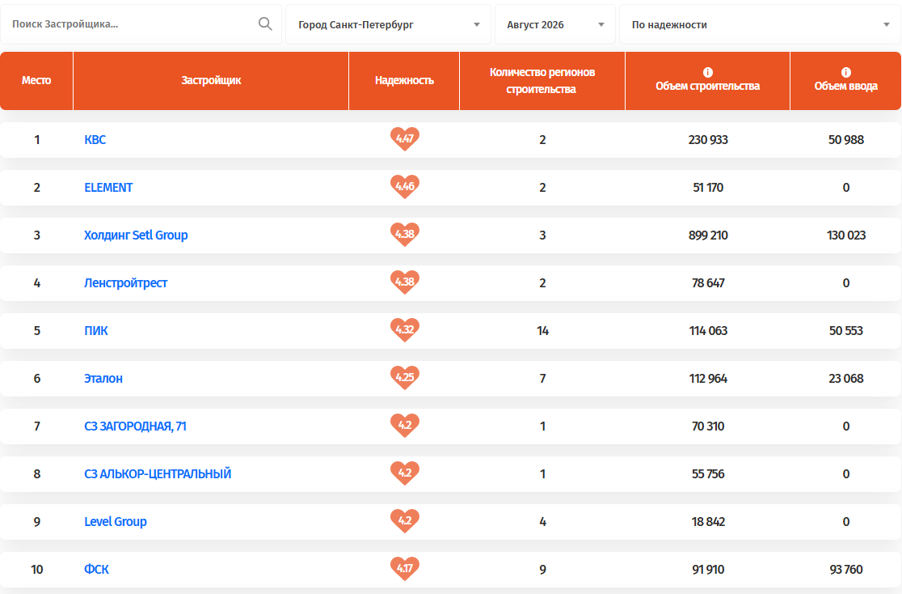Click commissioning volume 23 068
This screenshot has width=902, height=594.
click(x=846, y=378)
